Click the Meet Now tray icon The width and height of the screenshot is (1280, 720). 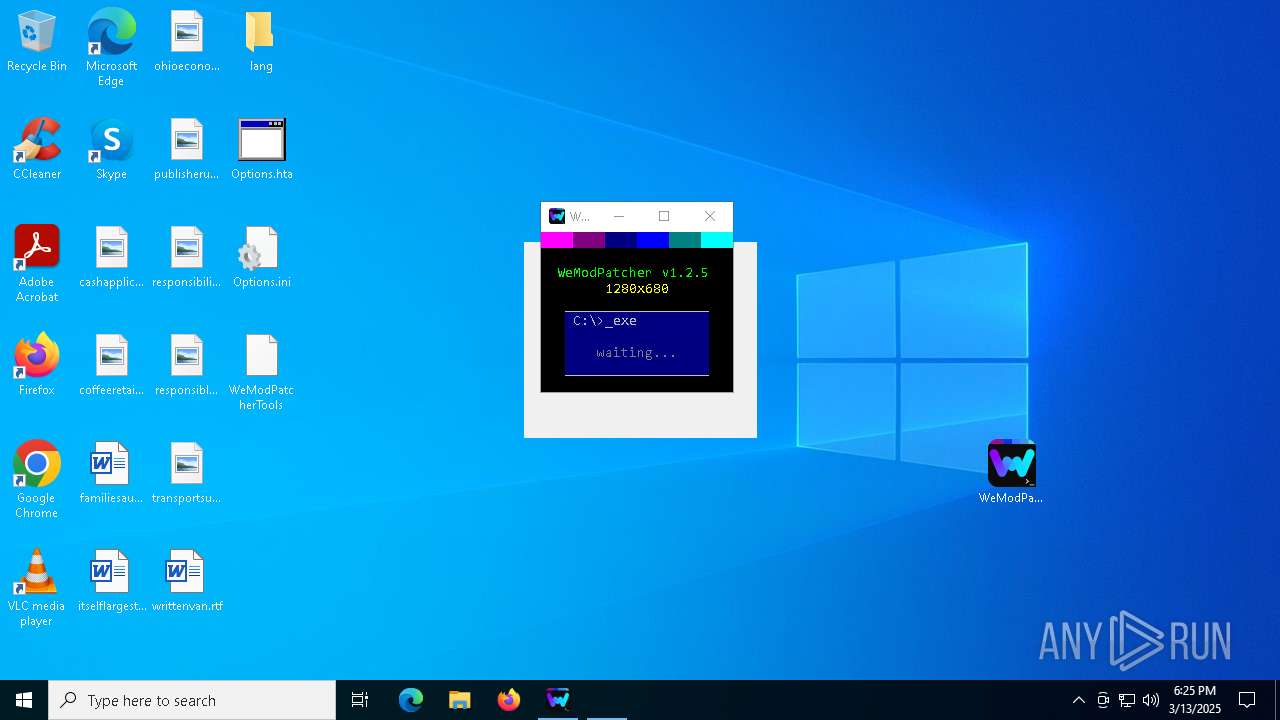point(1103,700)
